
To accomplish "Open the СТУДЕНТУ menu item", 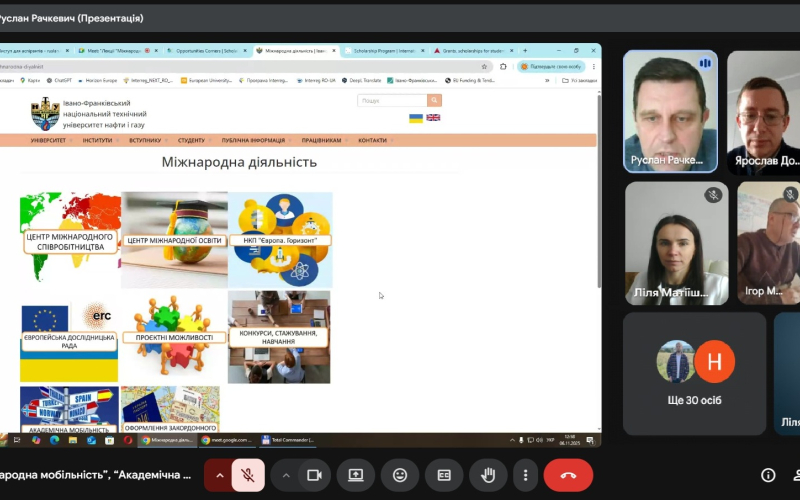I will pyautogui.click(x=191, y=141).
